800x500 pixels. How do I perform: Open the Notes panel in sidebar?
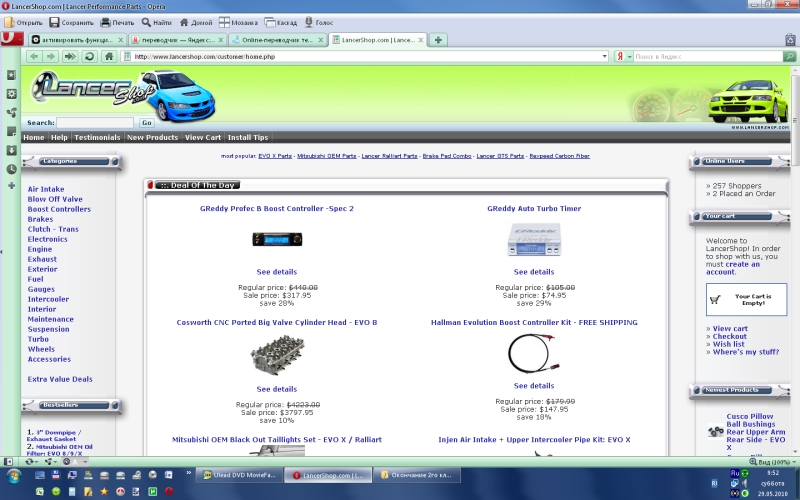coord(11,132)
